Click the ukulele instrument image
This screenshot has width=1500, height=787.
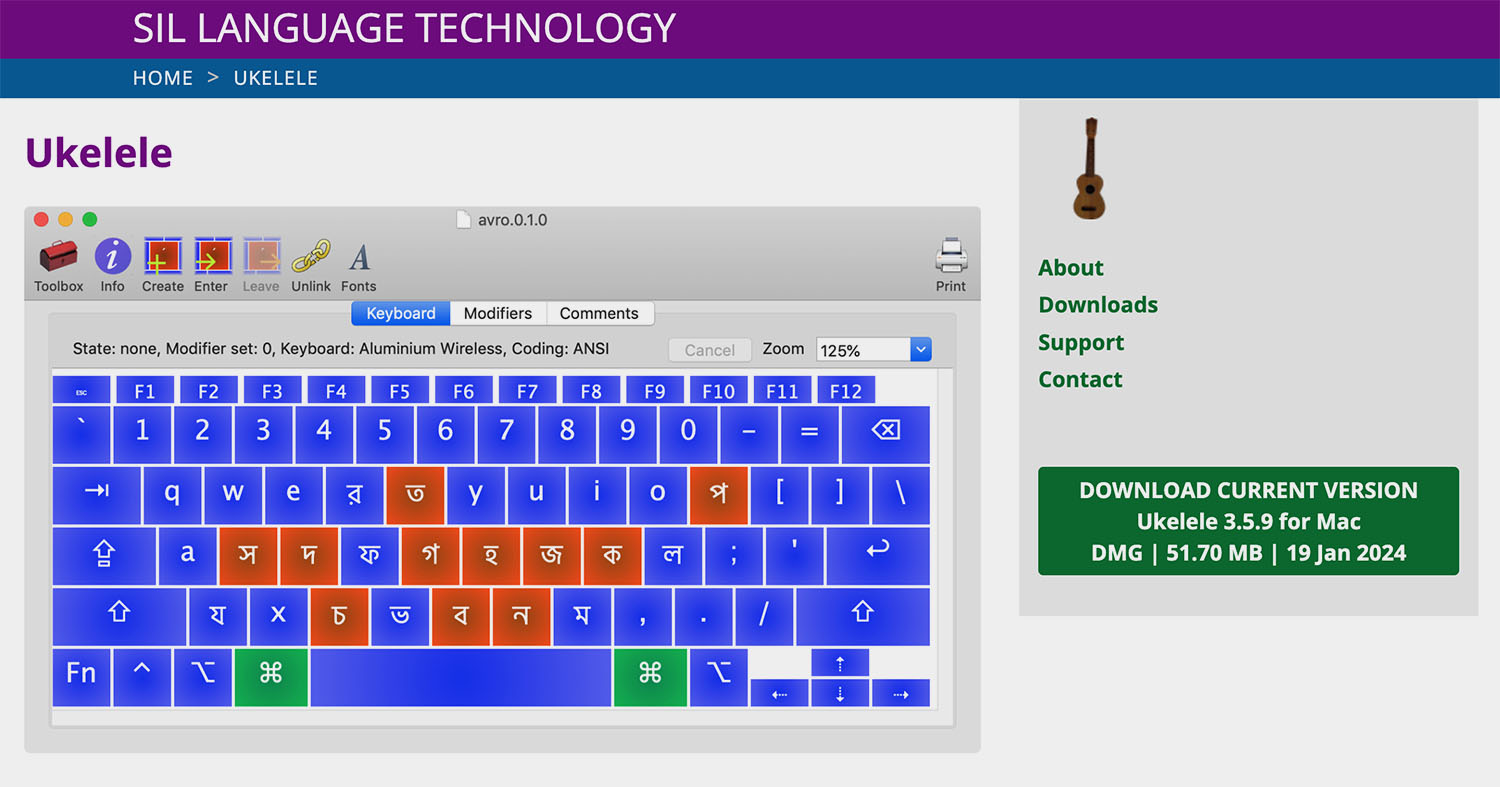click(1089, 169)
